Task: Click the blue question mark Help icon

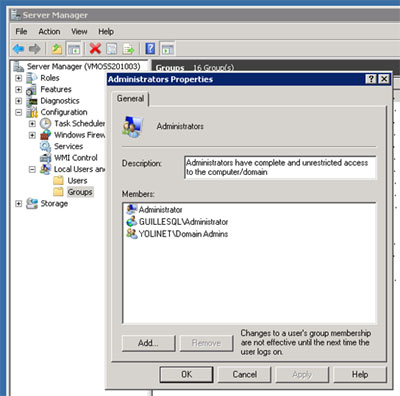Action: pyautogui.click(x=150, y=49)
